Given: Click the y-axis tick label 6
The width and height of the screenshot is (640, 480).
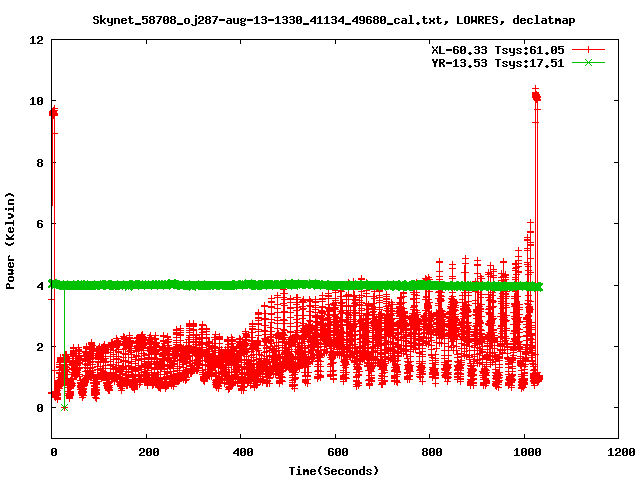Looking at the screenshot, I should click(x=40, y=224).
